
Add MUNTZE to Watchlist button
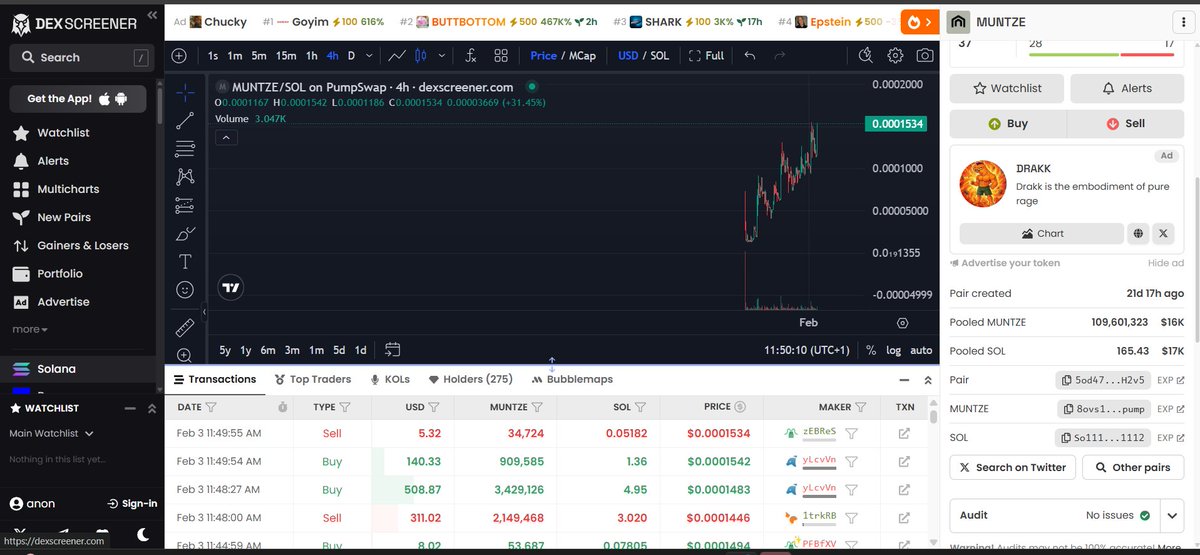[1007, 88]
